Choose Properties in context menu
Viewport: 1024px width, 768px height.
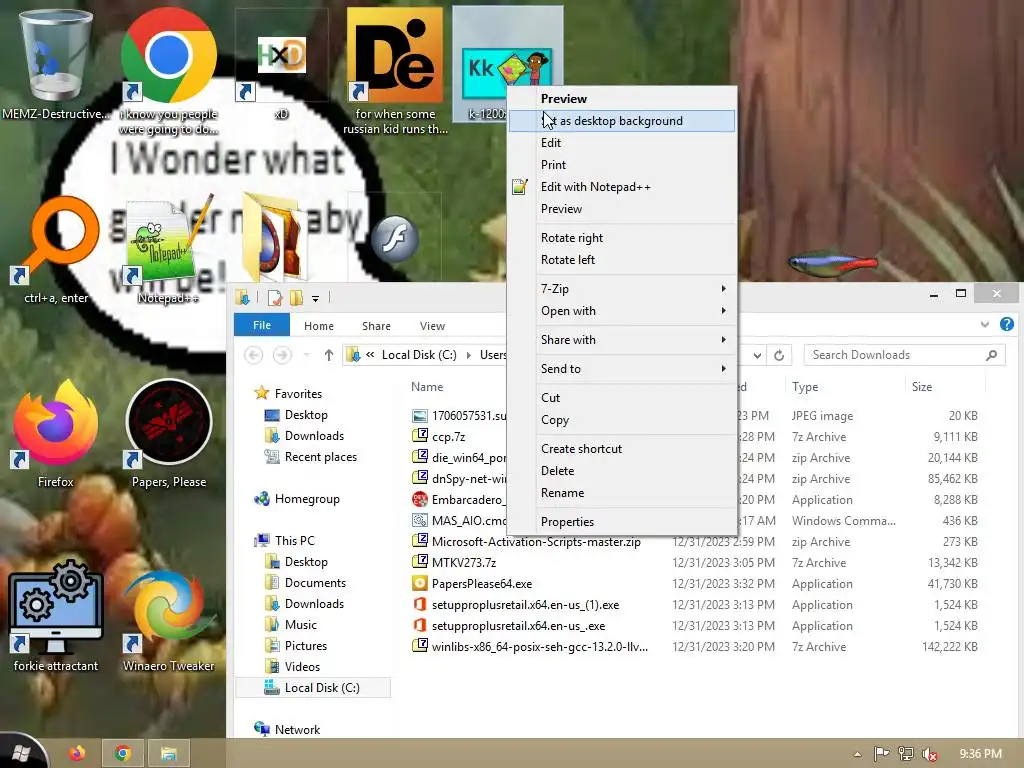[622, 522]
